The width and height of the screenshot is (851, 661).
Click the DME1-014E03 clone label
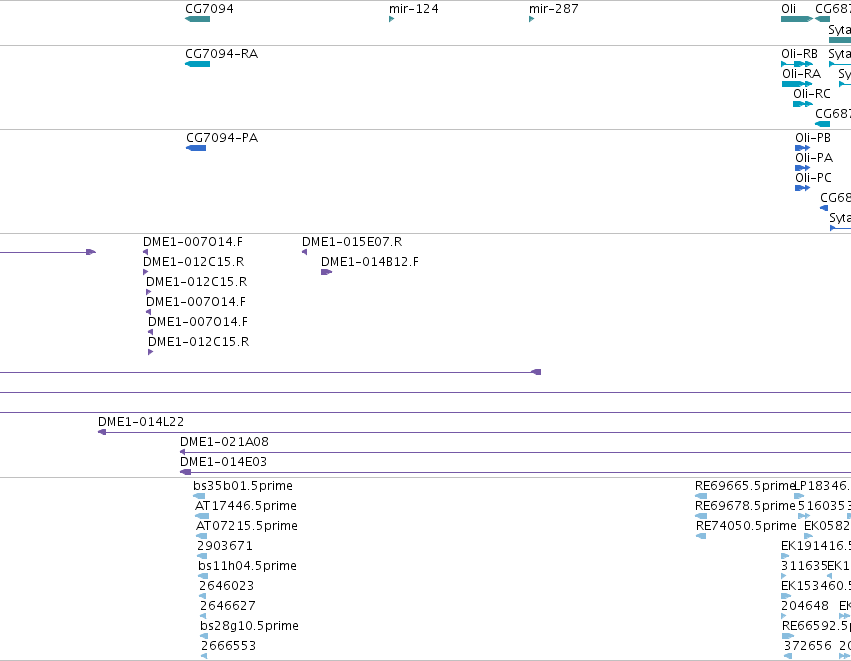coord(223,462)
